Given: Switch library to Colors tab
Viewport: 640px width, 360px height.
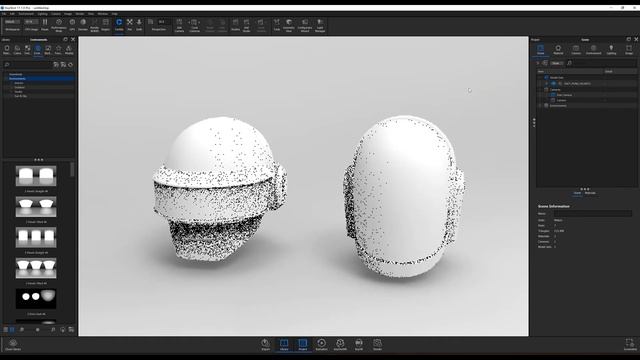Looking at the screenshot, I should click(x=17, y=50).
